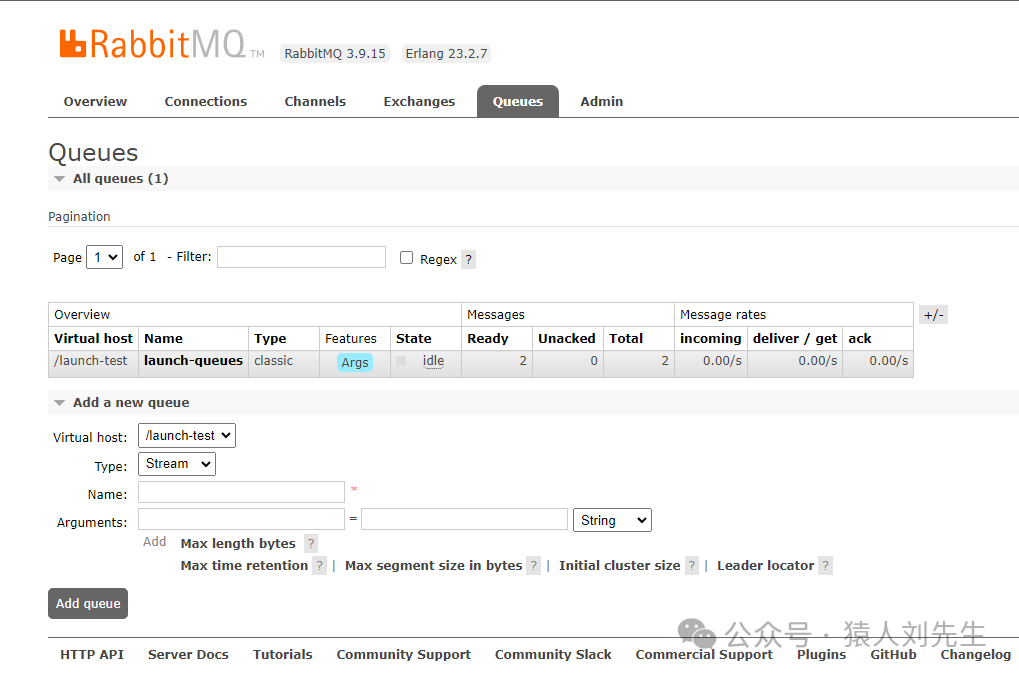This screenshot has width=1019, height=676.
Task: Click the Add queue button
Action: pyautogui.click(x=88, y=603)
